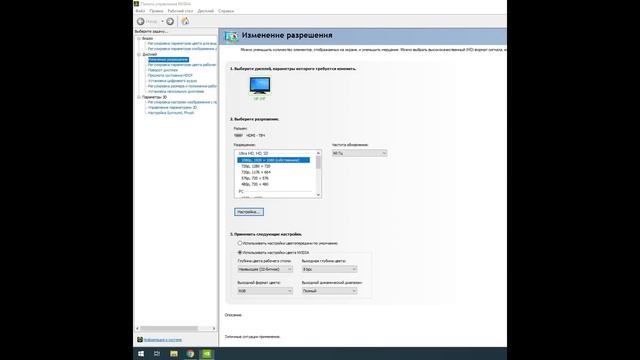Image resolution: width=640 pixels, height=360 pixels.
Task: Click the Home icon in the toolbar
Action: [185, 21]
